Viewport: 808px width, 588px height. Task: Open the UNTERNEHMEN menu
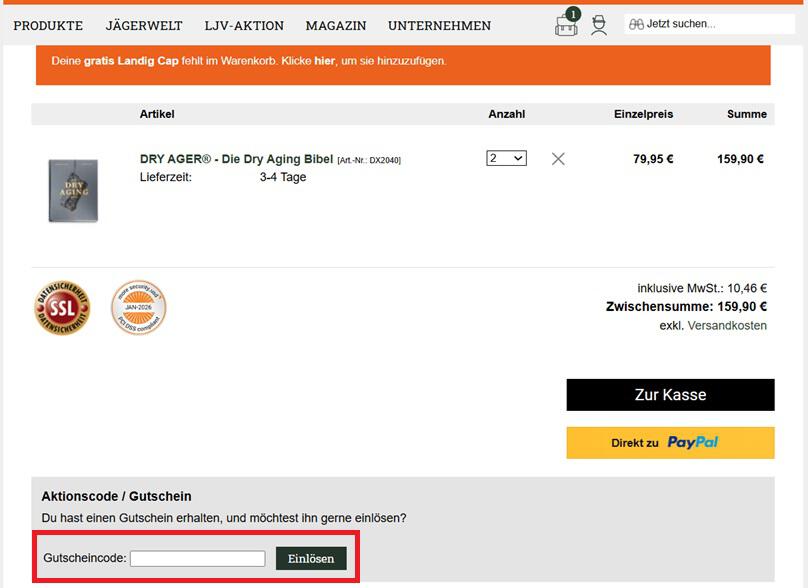pyautogui.click(x=440, y=25)
